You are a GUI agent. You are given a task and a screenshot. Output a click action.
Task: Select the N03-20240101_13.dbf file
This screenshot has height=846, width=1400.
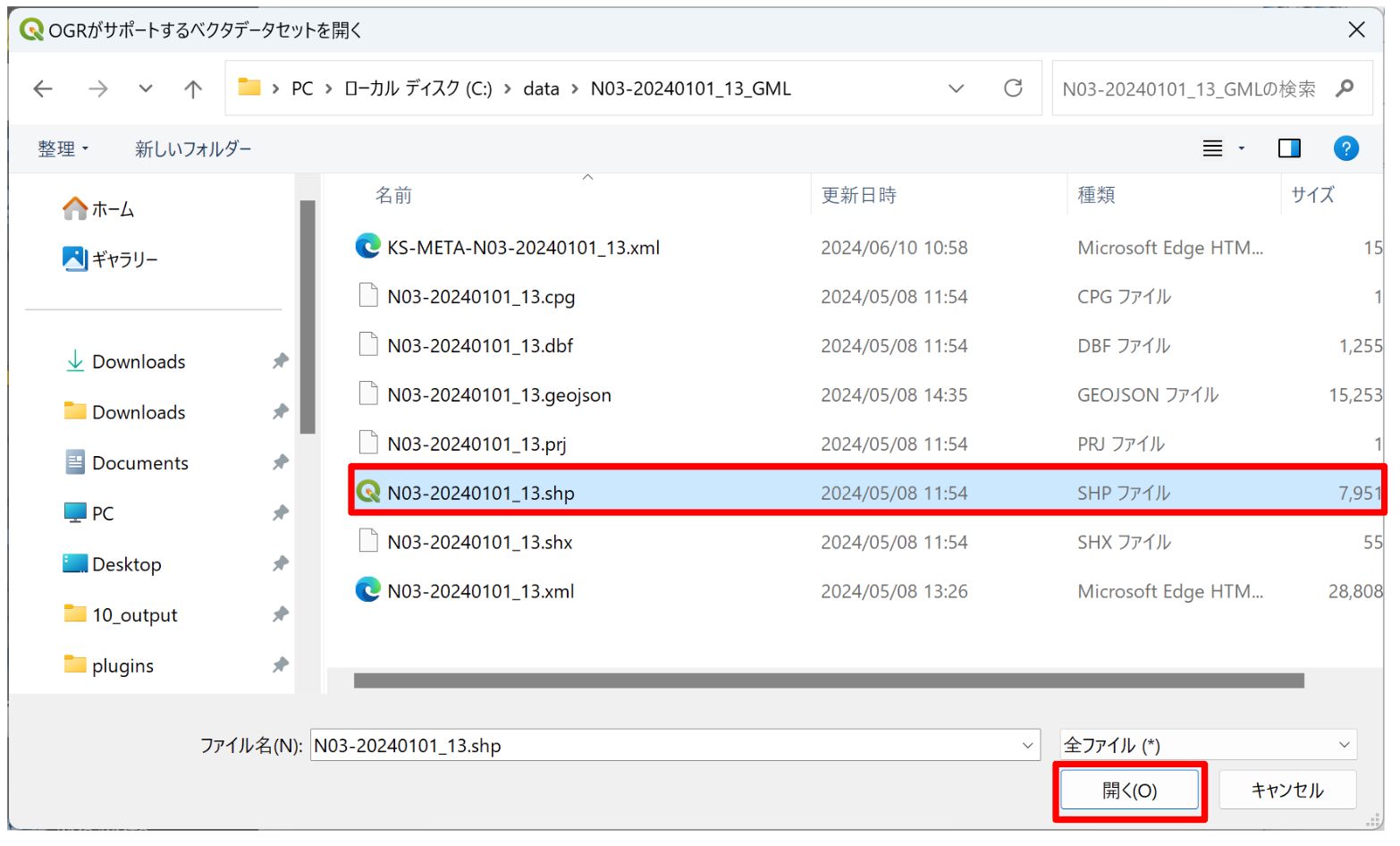pyautogui.click(x=867, y=346)
